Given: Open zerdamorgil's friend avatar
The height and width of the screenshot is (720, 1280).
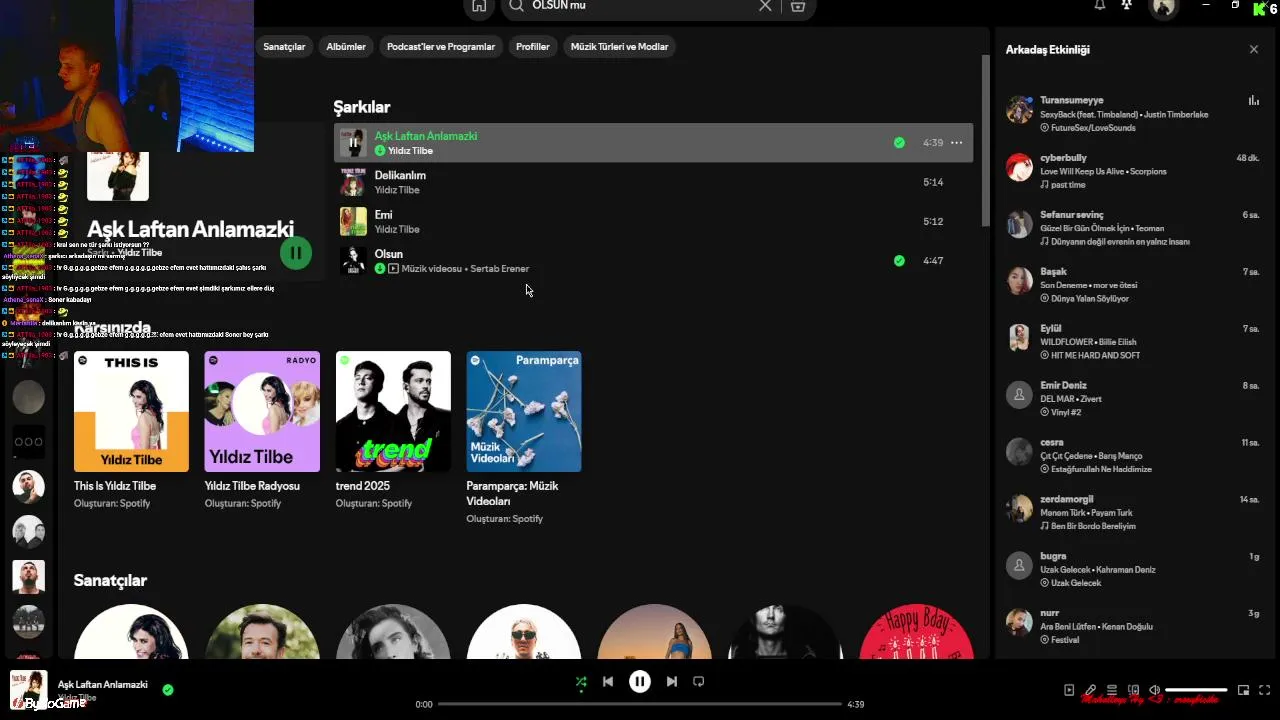Looking at the screenshot, I should tap(1019, 509).
